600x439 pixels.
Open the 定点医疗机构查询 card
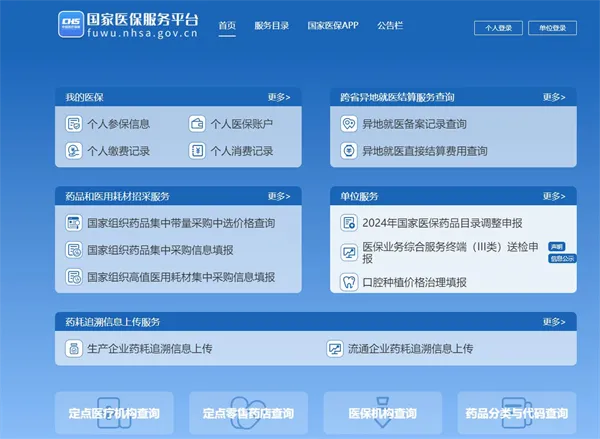(x=114, y=413)
